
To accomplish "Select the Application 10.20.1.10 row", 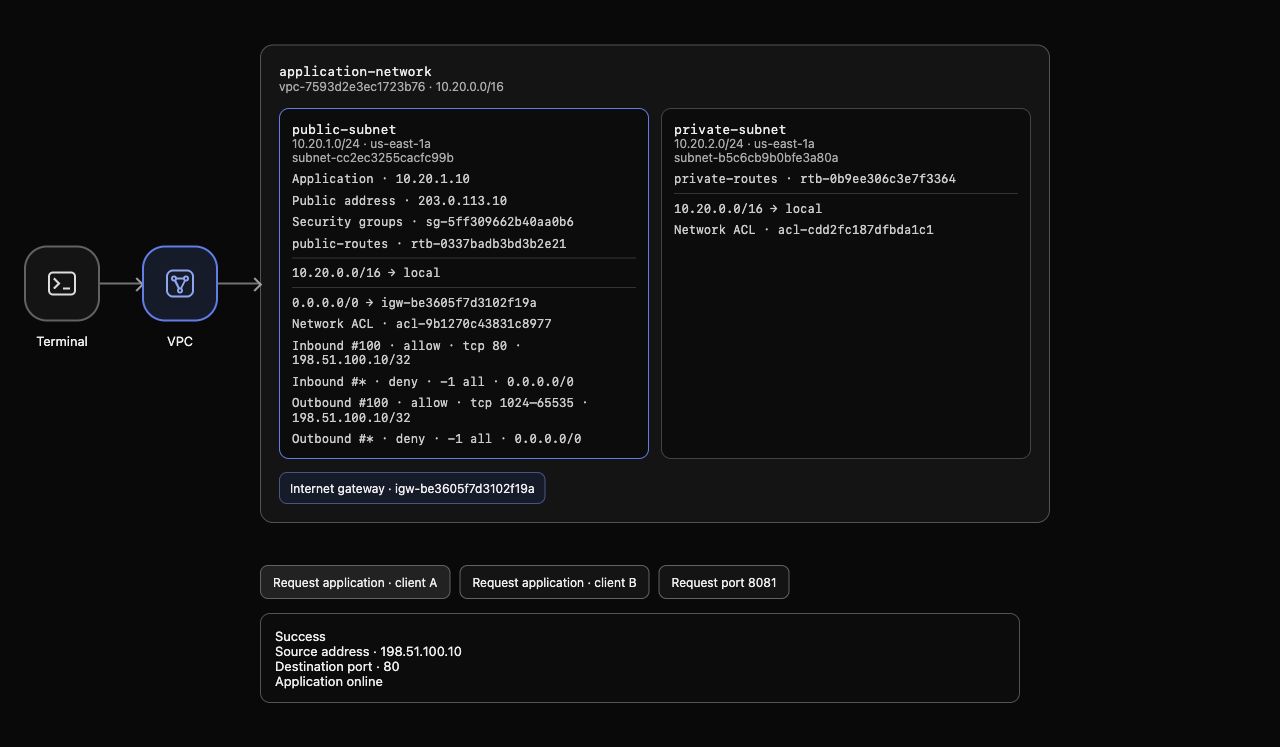I will [381, 179].
